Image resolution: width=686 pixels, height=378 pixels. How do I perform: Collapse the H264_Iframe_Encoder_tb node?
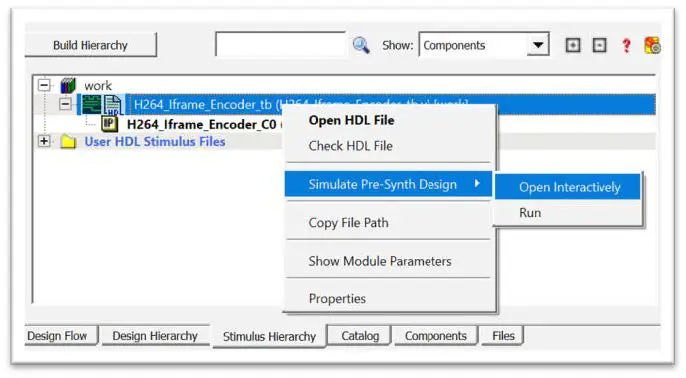click(x=65, y=104)
